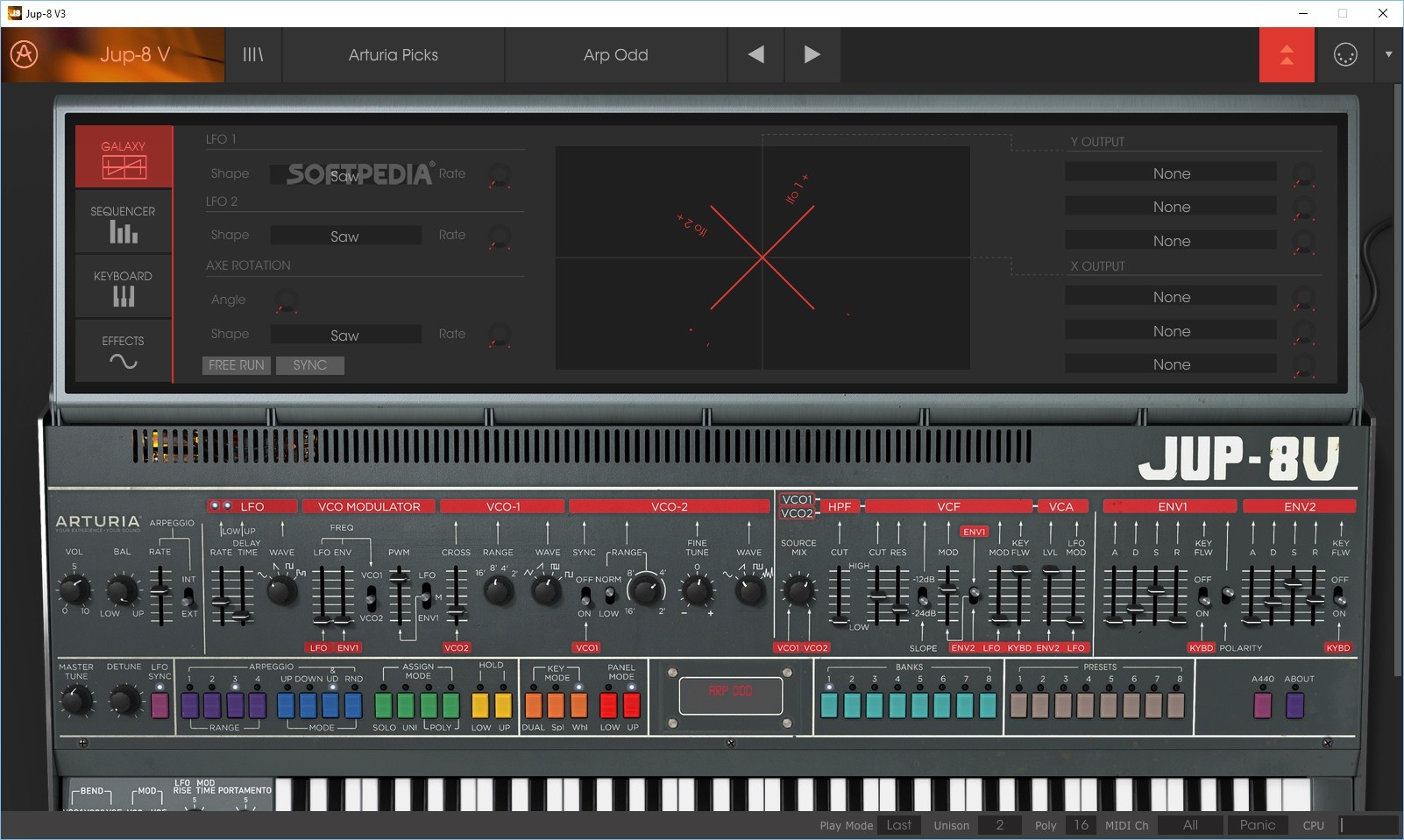Screen dimensions: 1404x840
Task: Go to the next preset arrow
Action: pyautogui.click(x=812, y=54)
